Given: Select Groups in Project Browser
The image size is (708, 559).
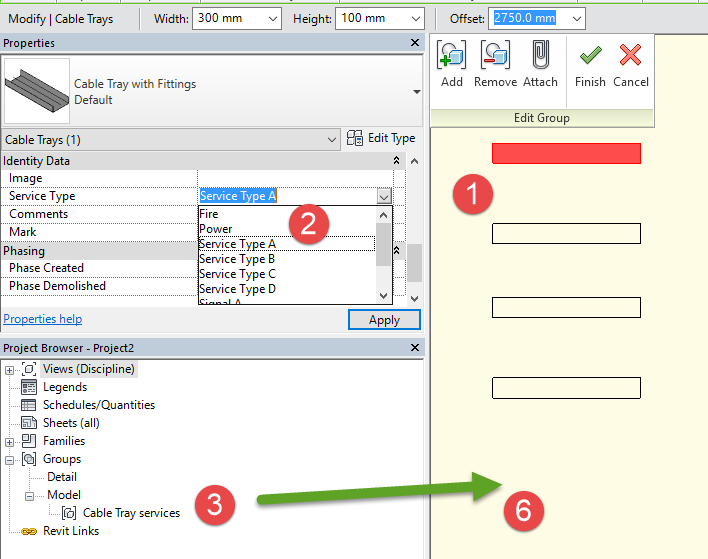Looking at the screenshot, I should click(62, 459).
